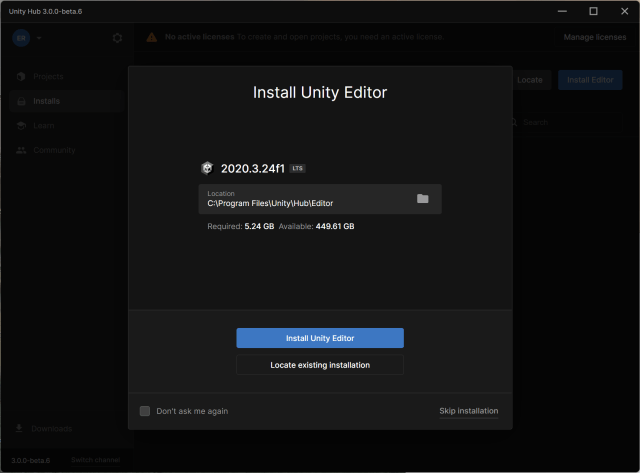
Task: Click the Installs lock icon
Action: click(21, 101)
